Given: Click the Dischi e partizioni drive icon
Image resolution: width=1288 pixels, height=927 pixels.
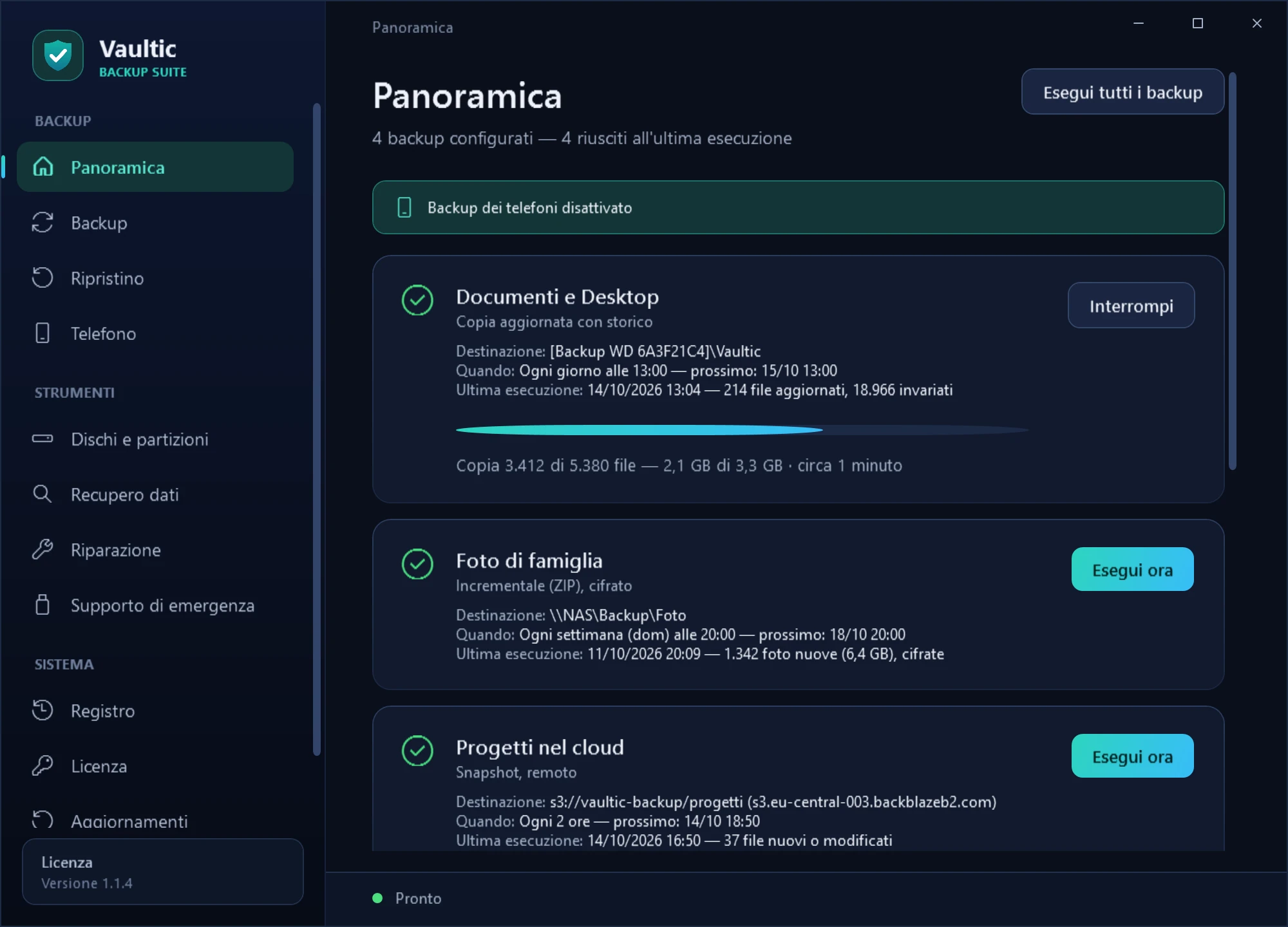Looking at the screenshot, I should [x=43, y=439].
